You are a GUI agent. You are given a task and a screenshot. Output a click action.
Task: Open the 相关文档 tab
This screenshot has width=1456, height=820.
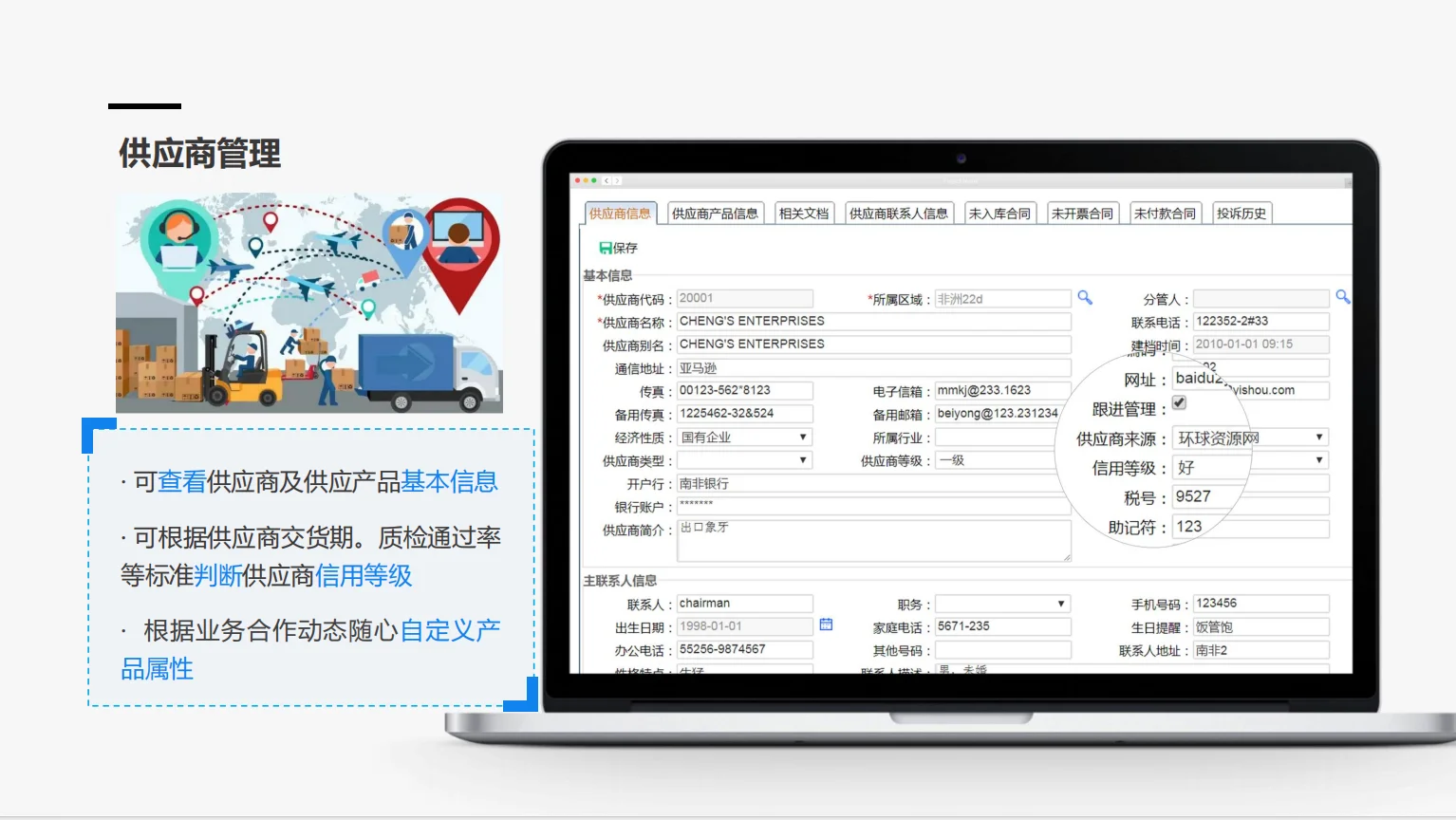[x=803, y=213]
